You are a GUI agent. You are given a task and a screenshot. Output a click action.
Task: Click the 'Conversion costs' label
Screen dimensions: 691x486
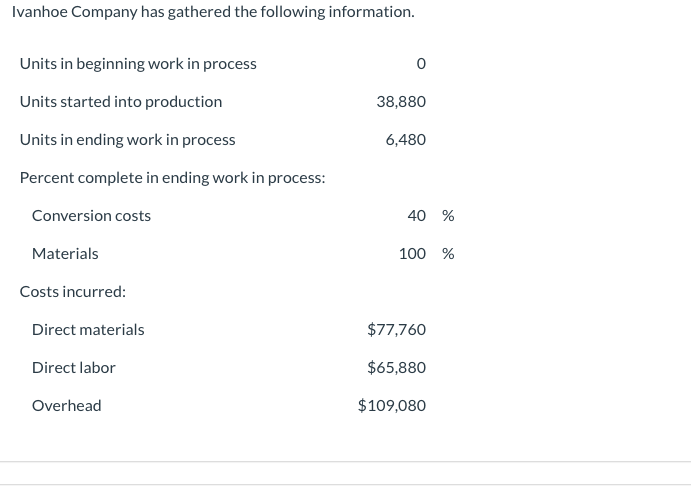[x=91, y=216]
